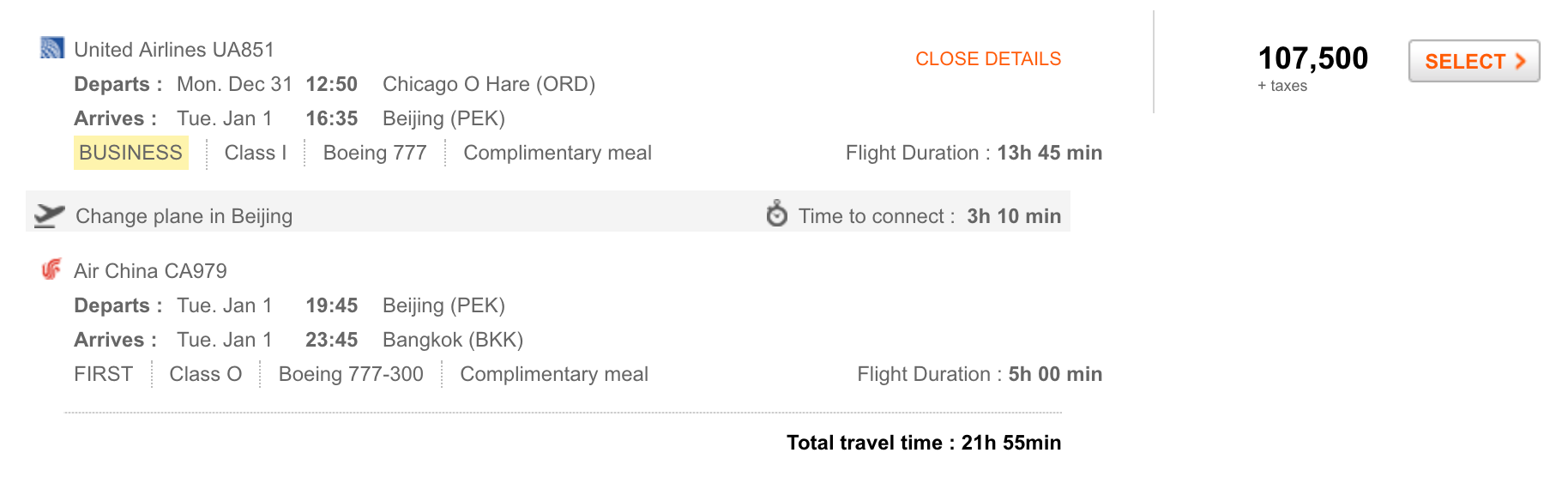Click the SELECT button for this fare
Viewport: 1568px width, 477px height.
coord(1474,61)
